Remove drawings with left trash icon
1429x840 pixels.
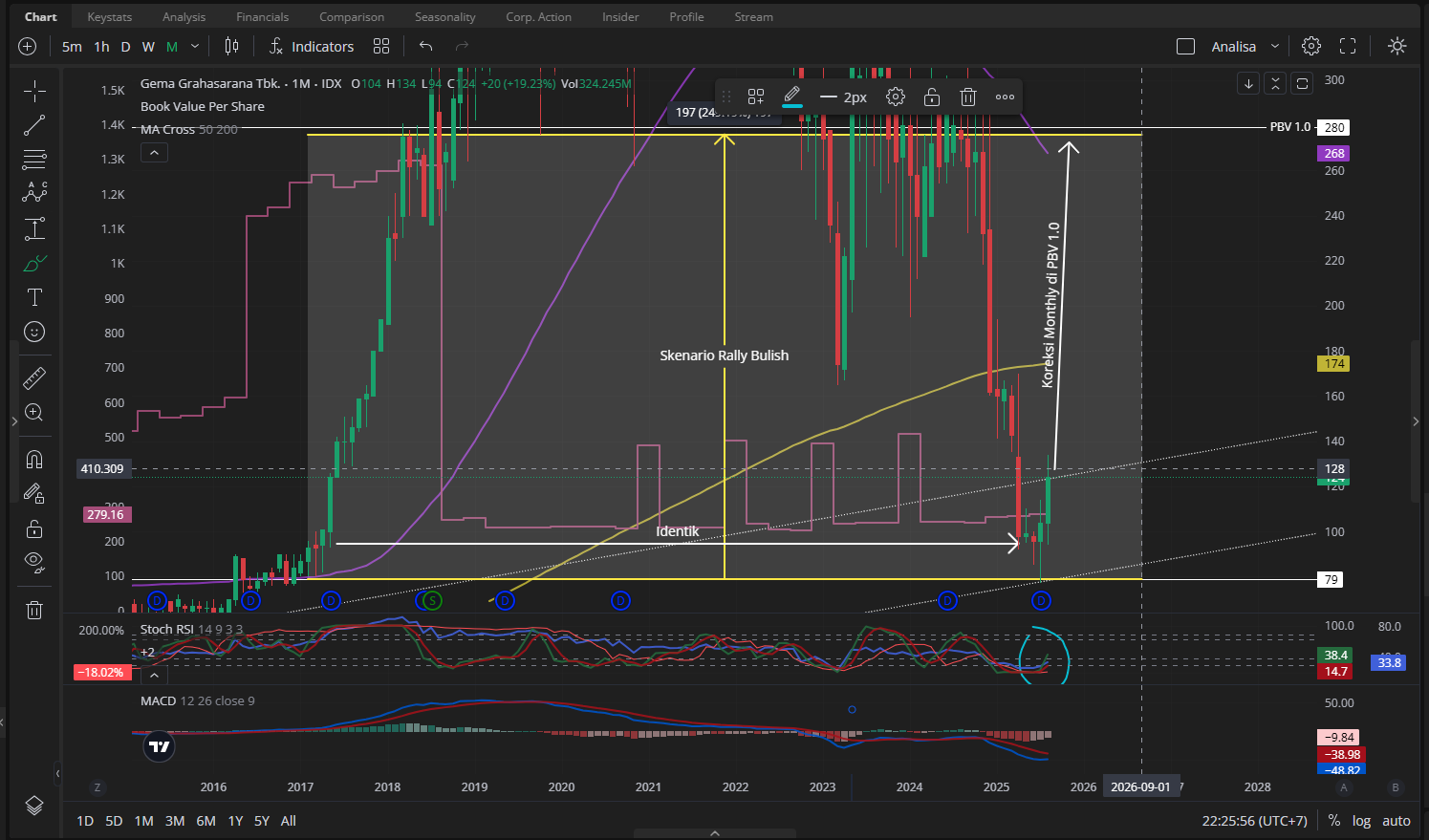[x=34, y=610]
